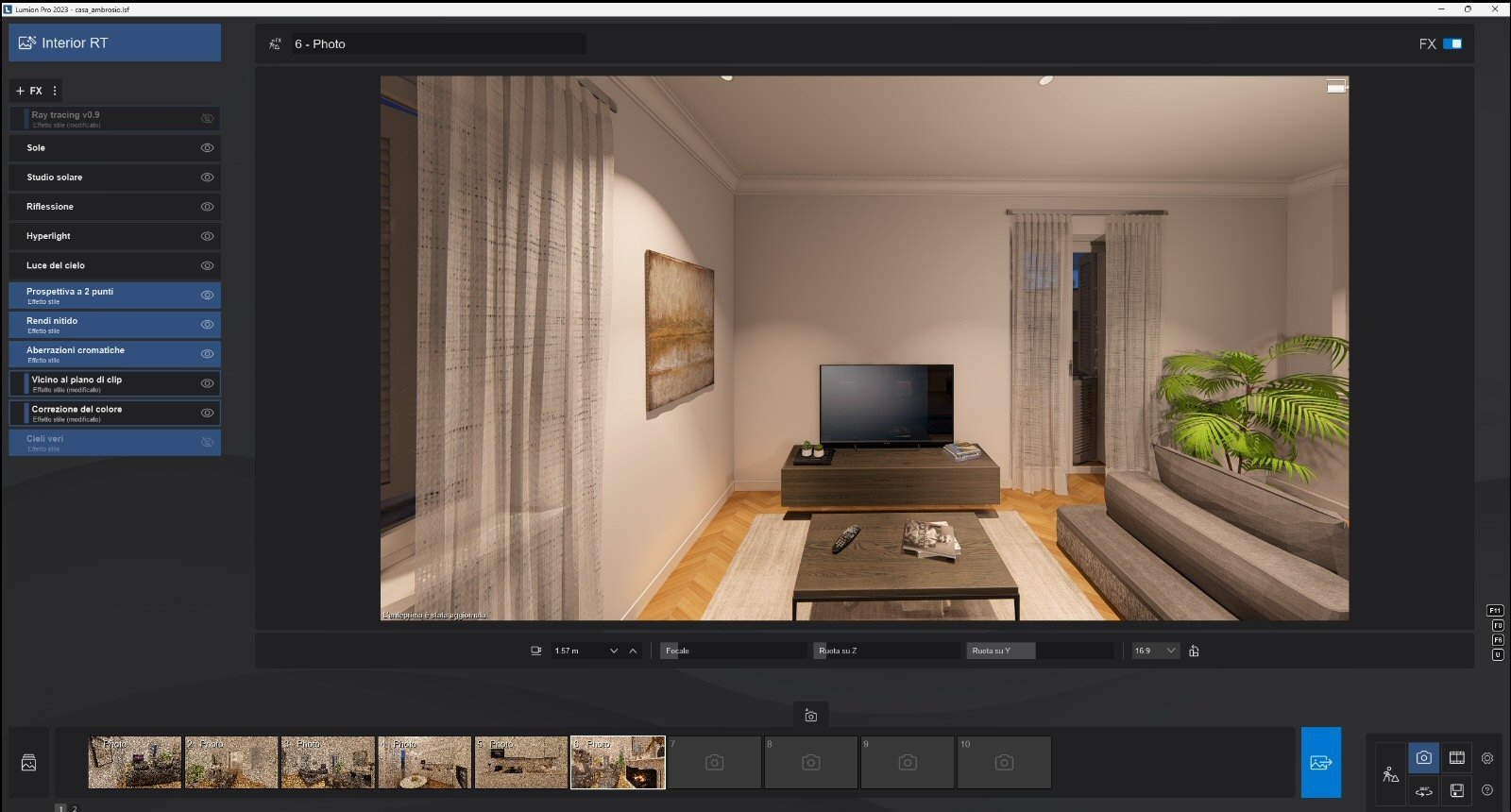The width and height of the screenshot is (1511, 812).
Task: Select Photo mode camera icon
Action: 1424,758
